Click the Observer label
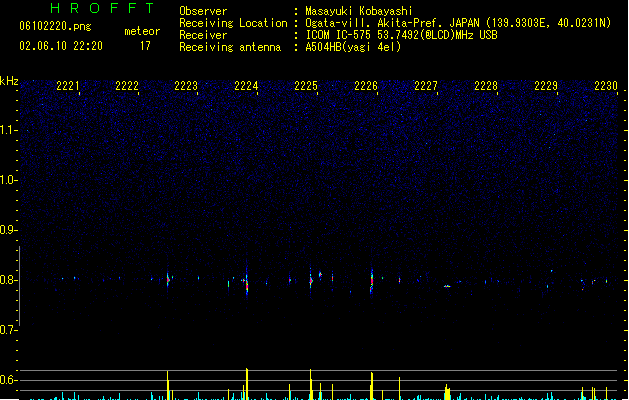Viewport: 629px width, 400px height. click(x=203, y=11)
